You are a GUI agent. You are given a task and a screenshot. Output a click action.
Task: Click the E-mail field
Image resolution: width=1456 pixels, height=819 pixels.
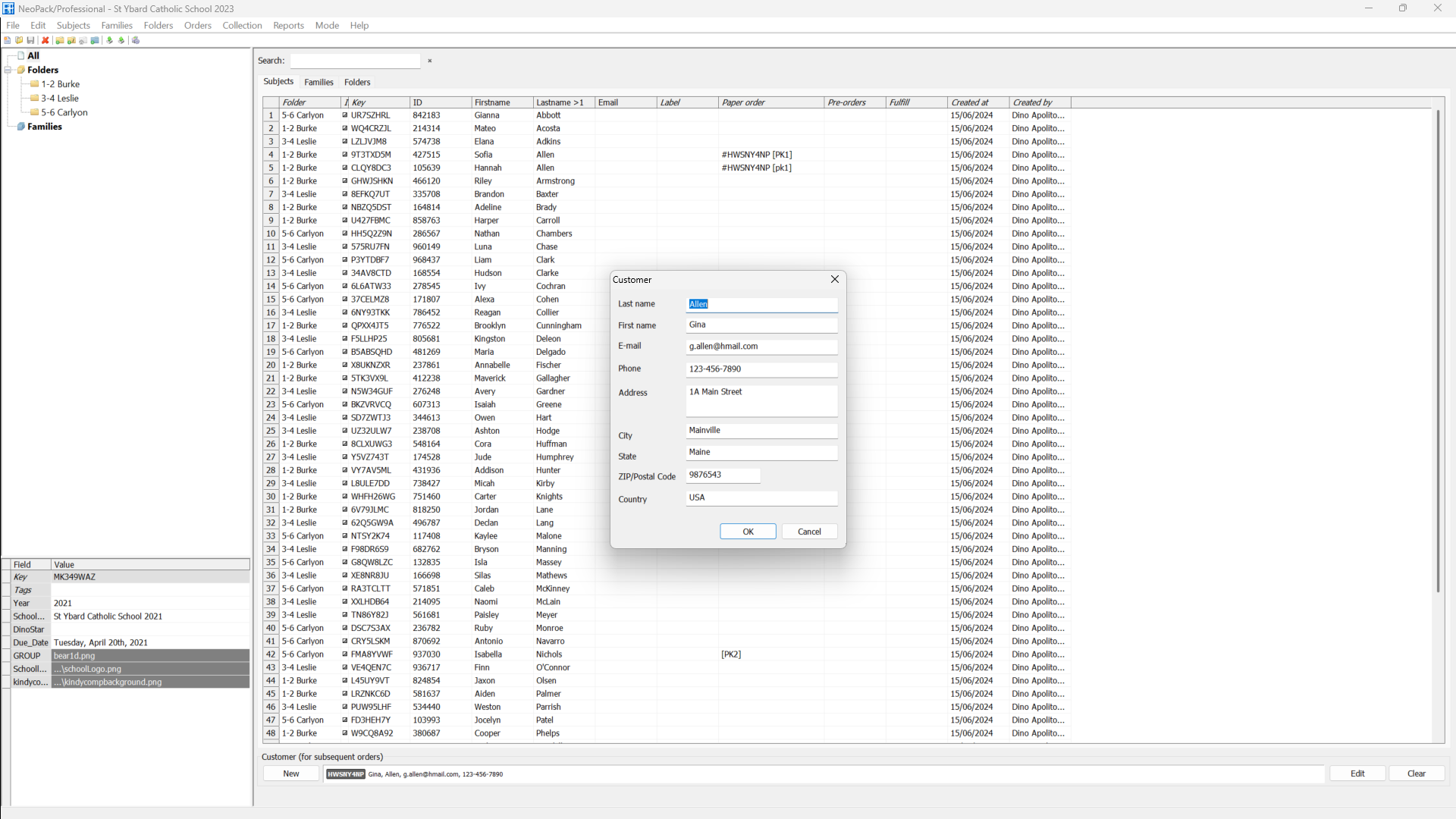[x=762, y=347]
